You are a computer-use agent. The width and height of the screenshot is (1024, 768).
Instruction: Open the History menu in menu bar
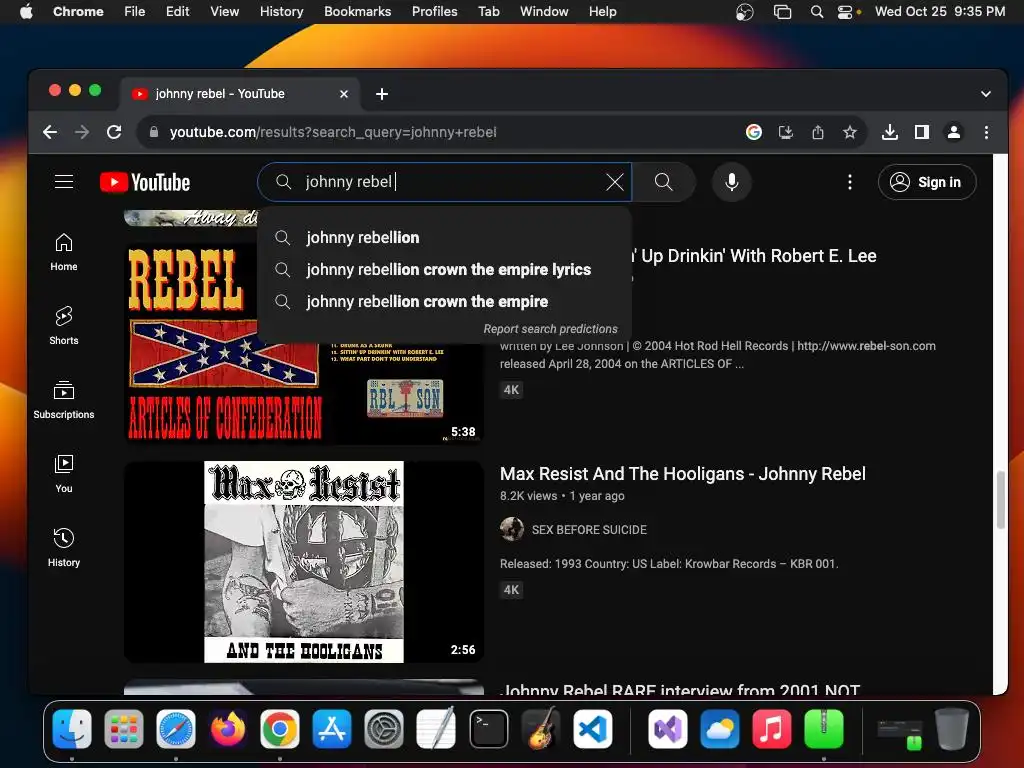[x=281, y=11]
